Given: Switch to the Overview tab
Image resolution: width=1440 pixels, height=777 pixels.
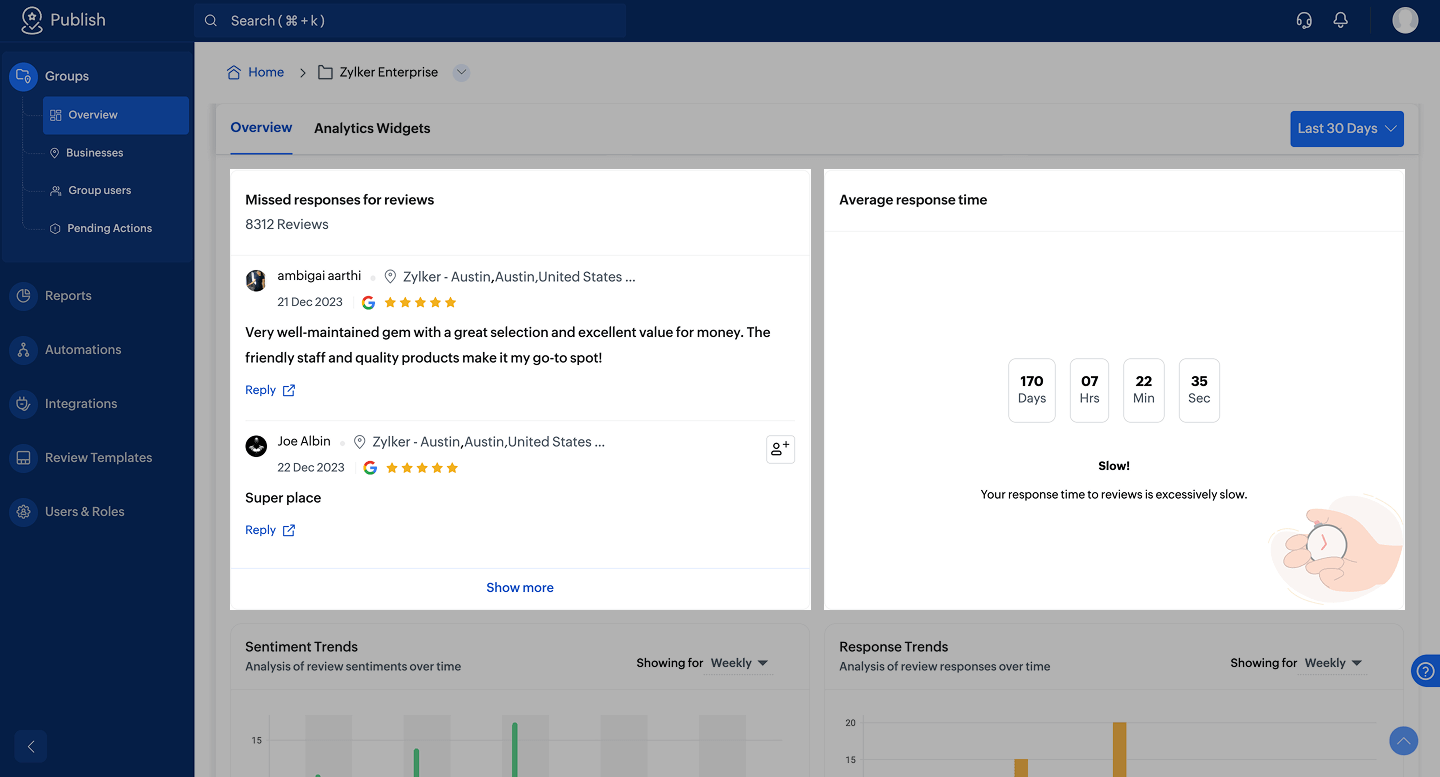Looking at the screenshot, I should [261, 128].
